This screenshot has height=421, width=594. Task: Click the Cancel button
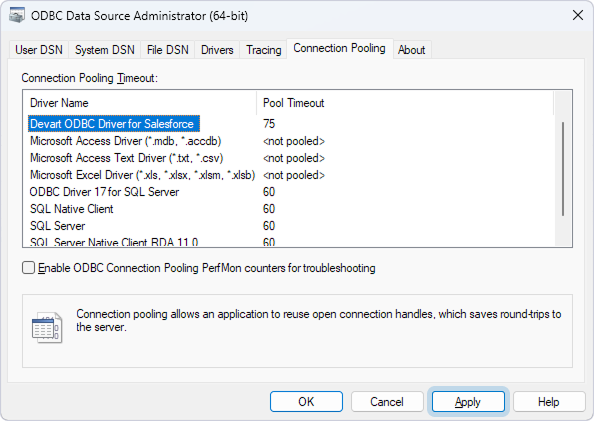coord(387,401)
